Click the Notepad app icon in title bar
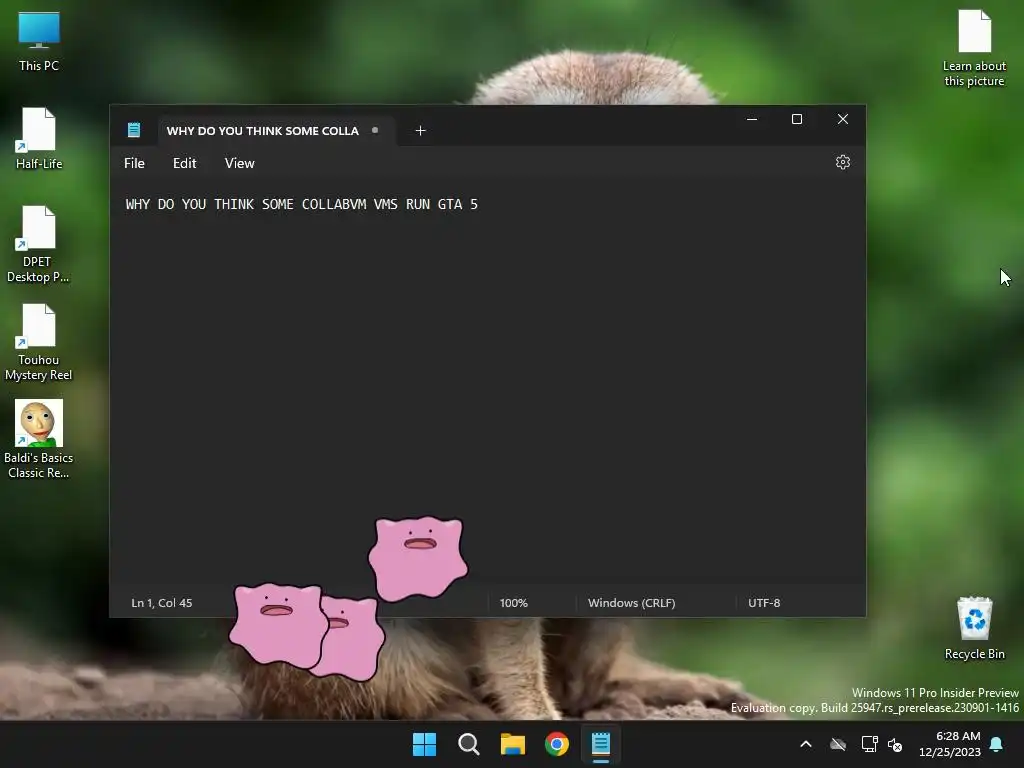Viewport: 1024px width, 768px height. click(134, 130)
